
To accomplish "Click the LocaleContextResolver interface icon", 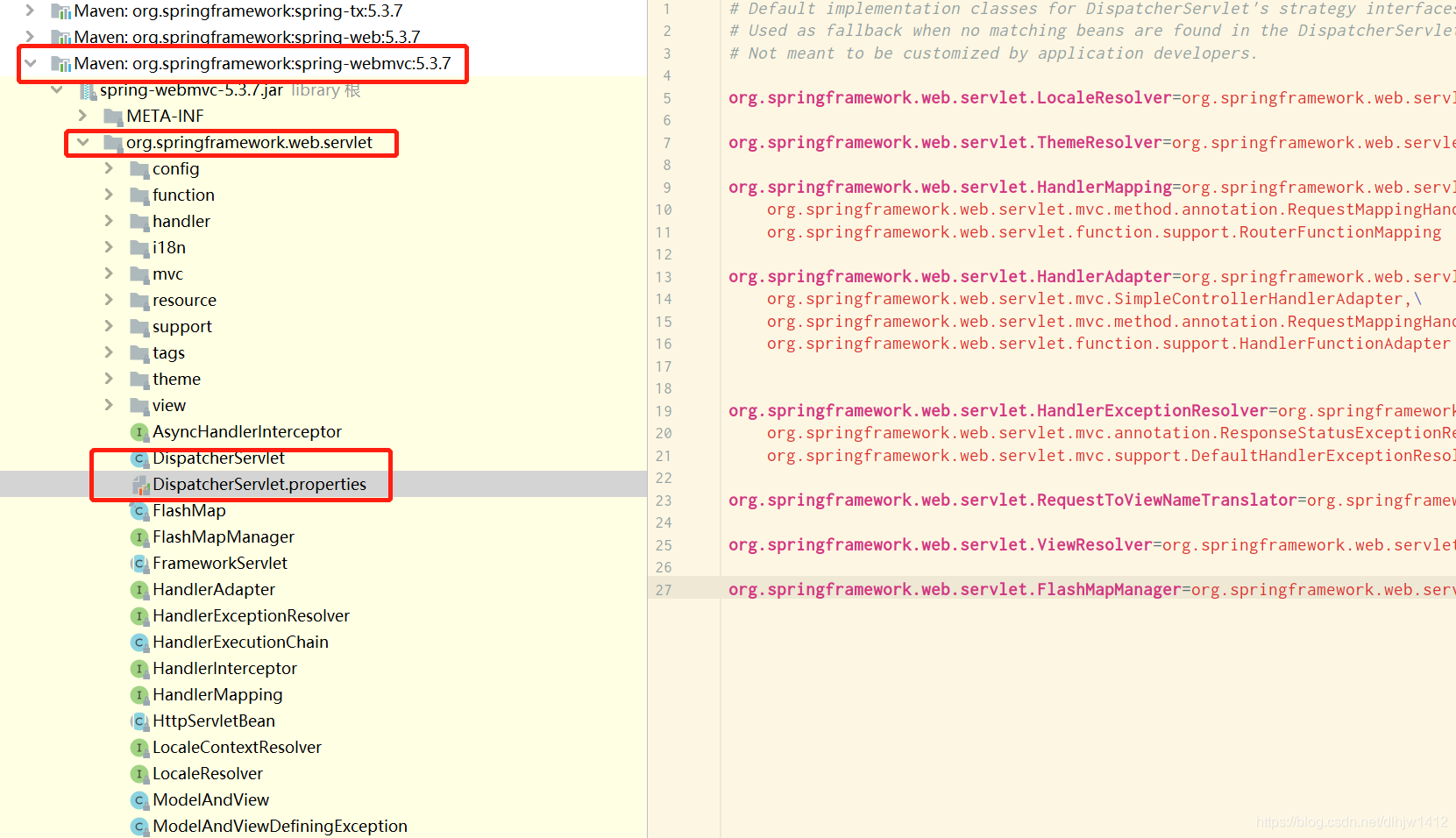I will (x=139, y=747).
